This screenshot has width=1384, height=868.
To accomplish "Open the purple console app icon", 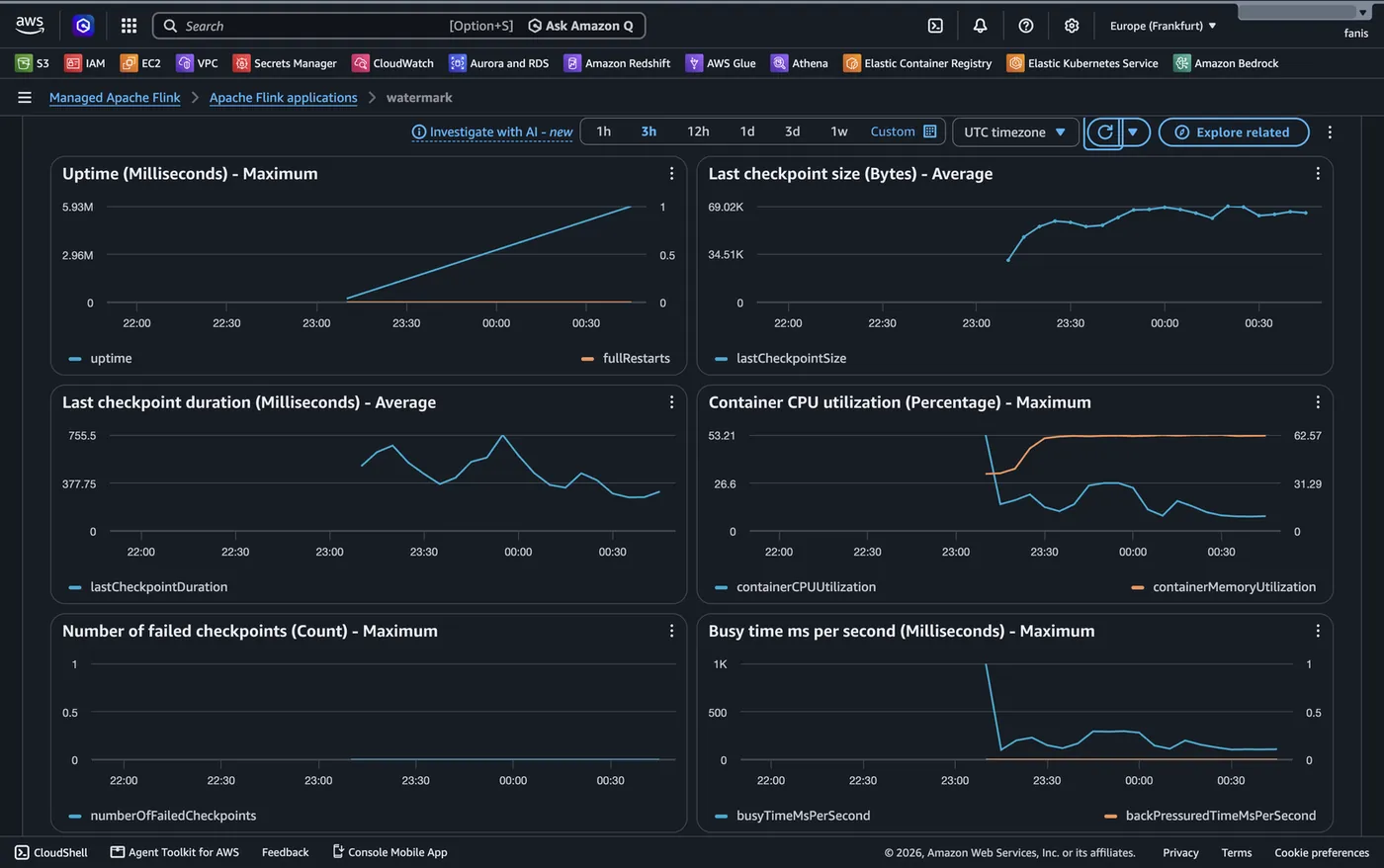I will pos(84,26).
